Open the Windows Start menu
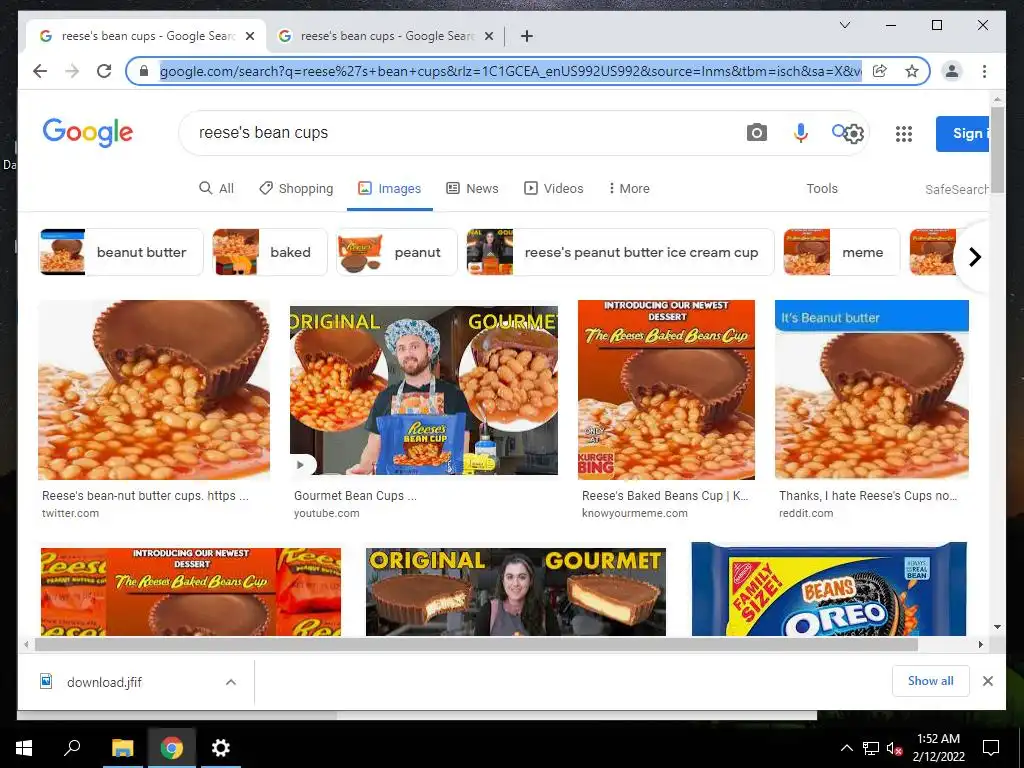The height and width of the screenshot is (768, 1024). tap(24, 748)
